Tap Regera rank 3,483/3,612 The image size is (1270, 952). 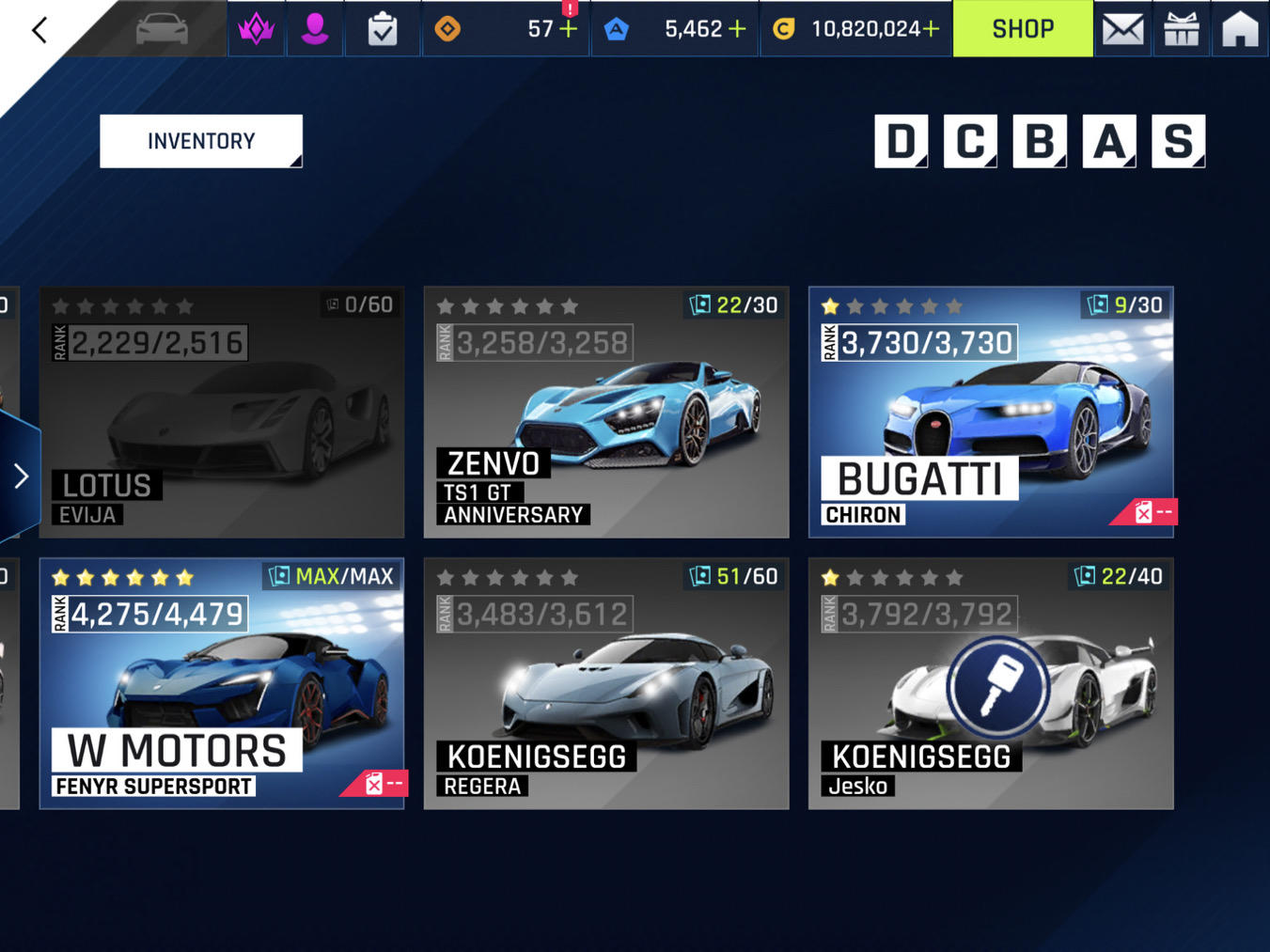pos(534,615)
